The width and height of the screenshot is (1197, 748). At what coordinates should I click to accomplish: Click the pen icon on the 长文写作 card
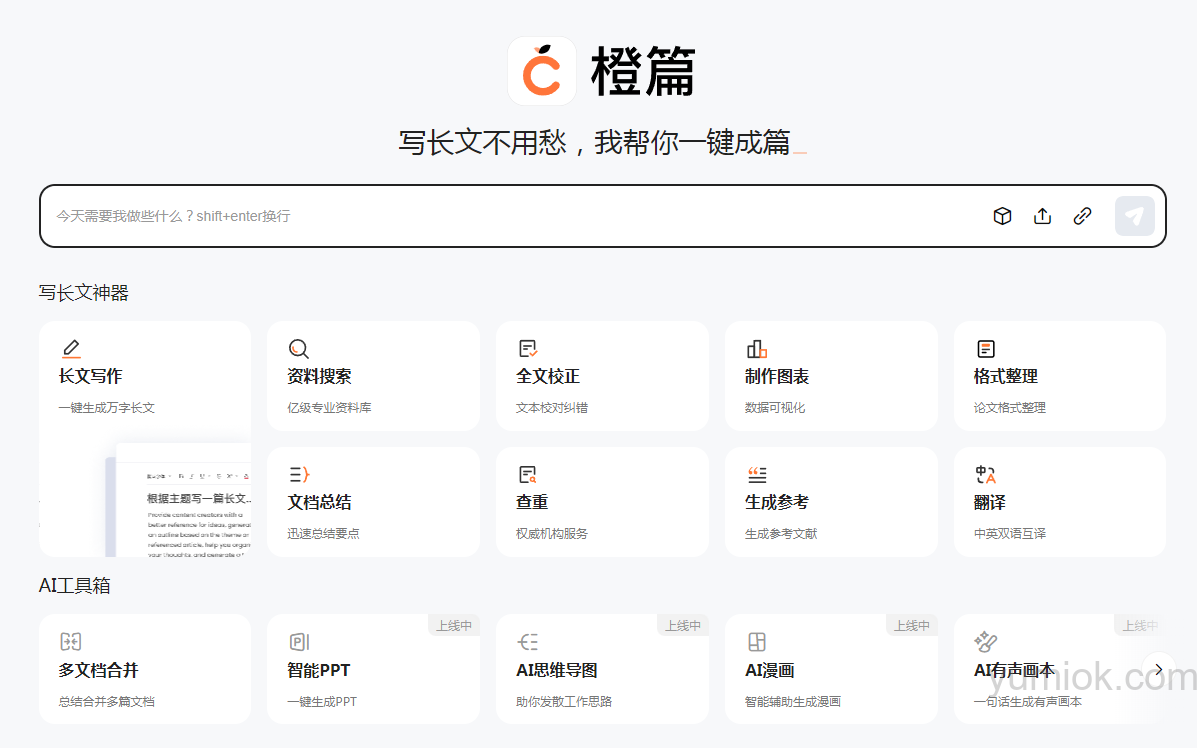point(71,349)
